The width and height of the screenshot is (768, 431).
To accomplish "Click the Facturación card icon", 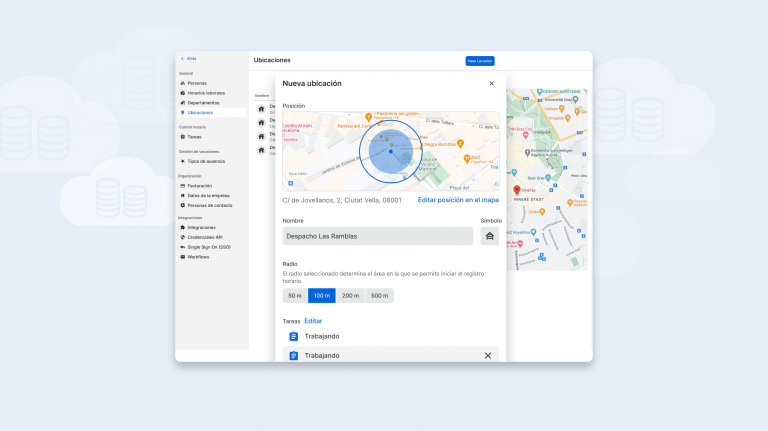I will 183,186.
